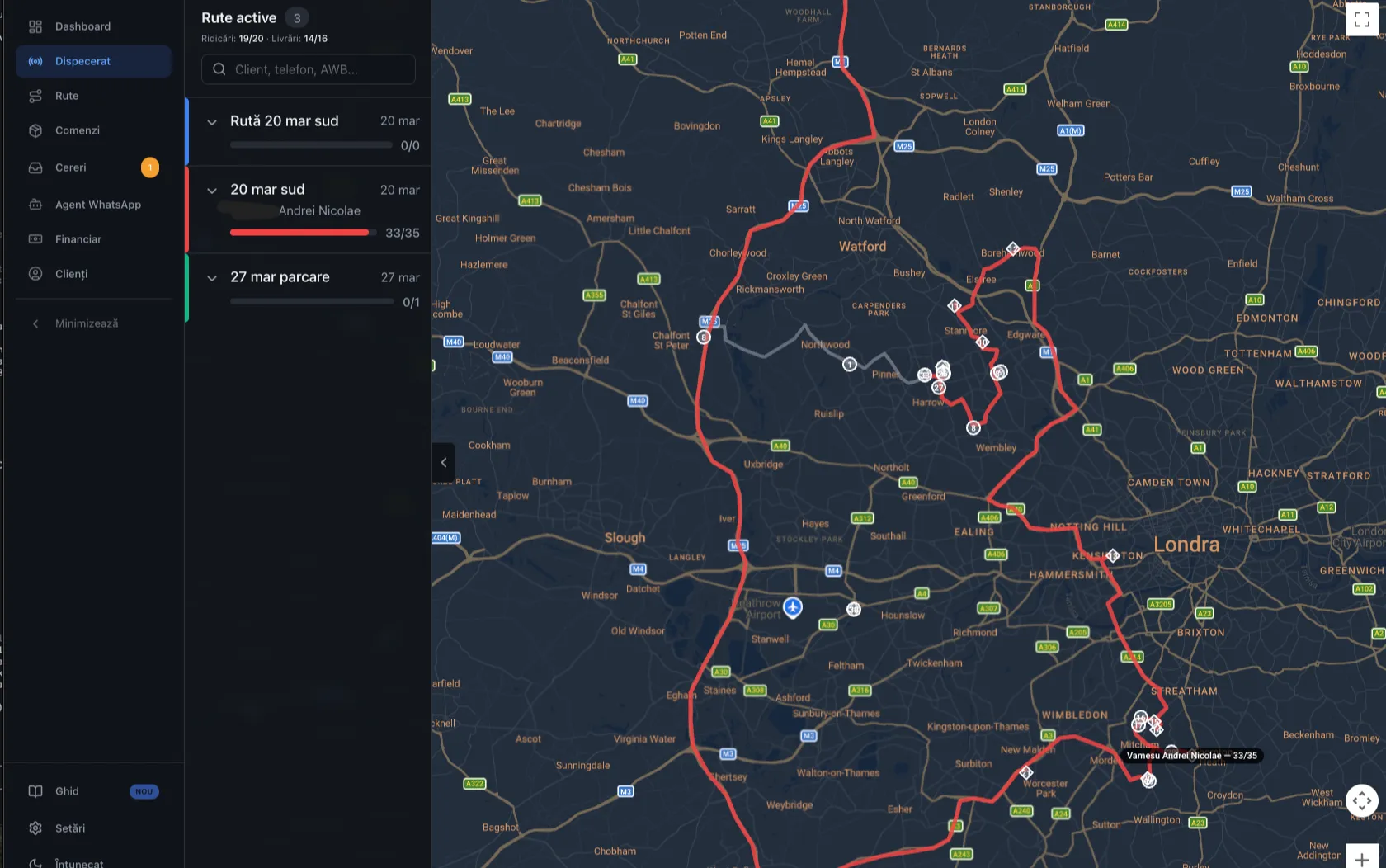Open the Ghid guide link

point(35,791)
